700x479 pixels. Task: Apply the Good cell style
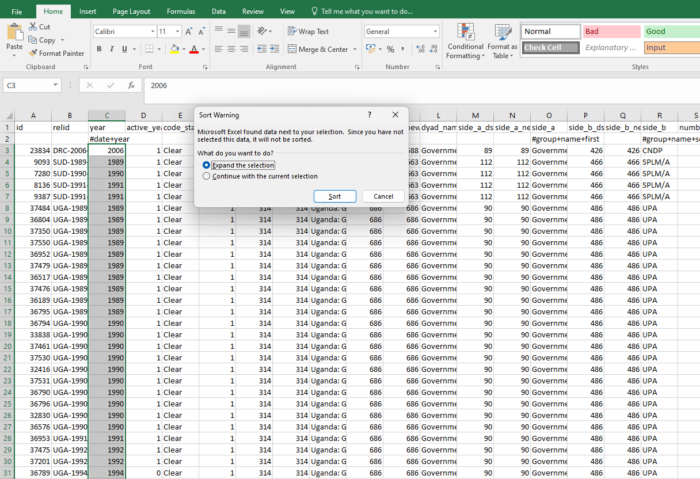[671, 31]
